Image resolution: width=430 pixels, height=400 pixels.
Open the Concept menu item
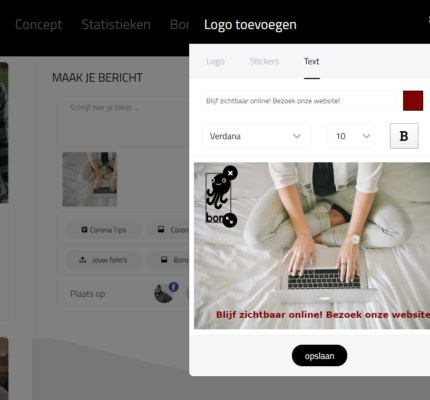click(x=38, y=25)
